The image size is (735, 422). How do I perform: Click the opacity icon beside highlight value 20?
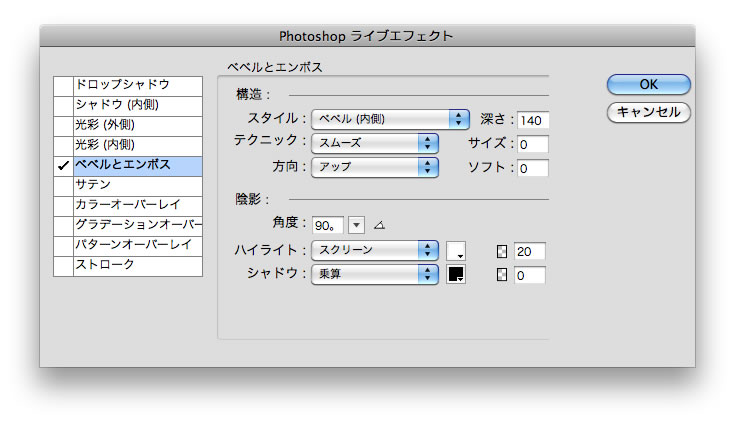(503, 250)
